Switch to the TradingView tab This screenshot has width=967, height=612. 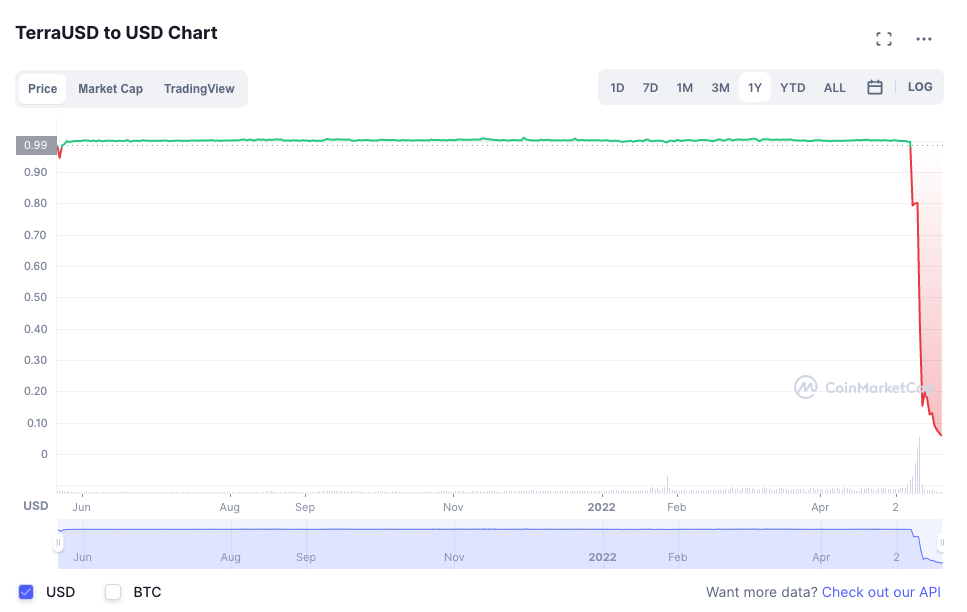click(199, 89)
